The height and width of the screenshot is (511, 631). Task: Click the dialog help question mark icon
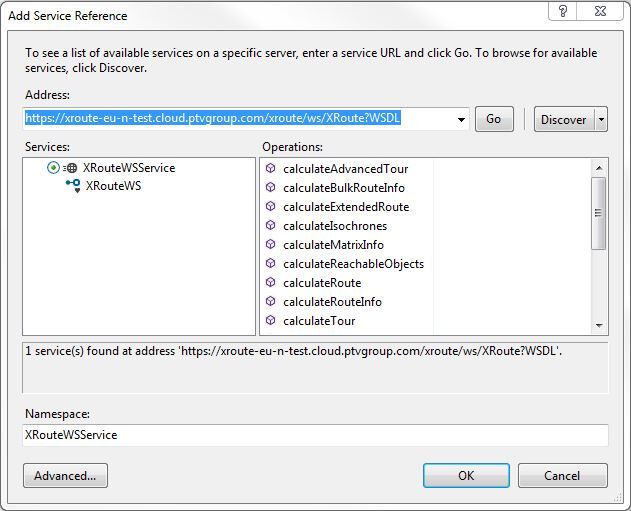(x=563, y=11)
